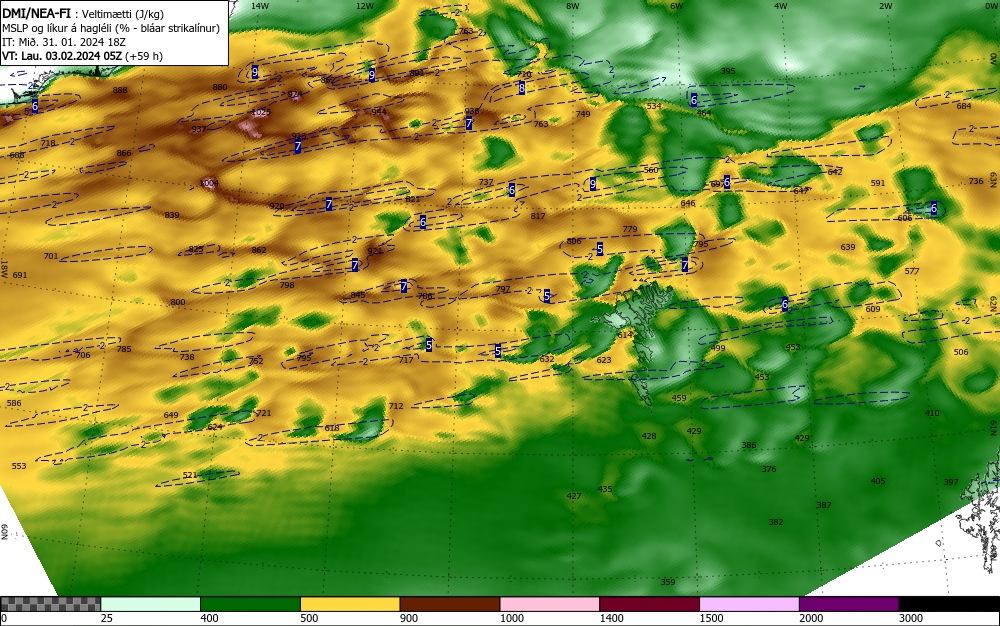Viewport: 1000px width, 626px height.
Task: Click the '639' value on the map
Action: [848, 247]
